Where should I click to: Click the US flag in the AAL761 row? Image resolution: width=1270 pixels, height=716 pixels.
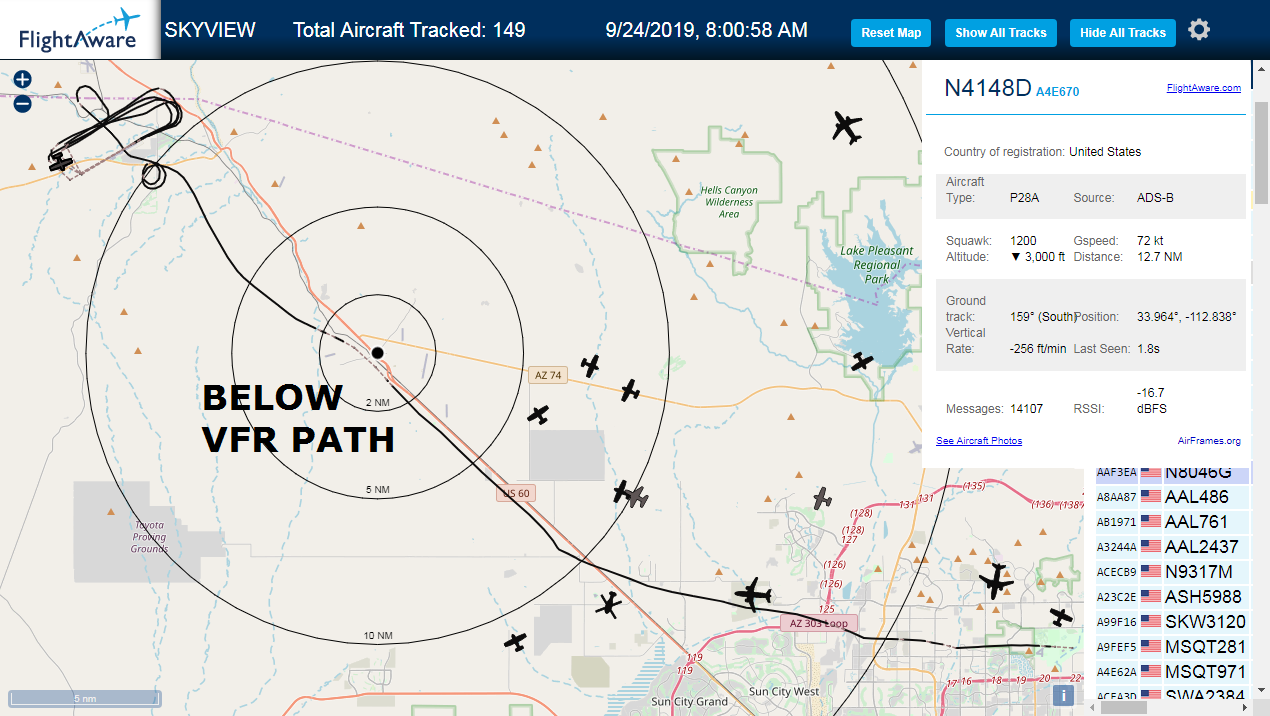[x=1151, y=522]
